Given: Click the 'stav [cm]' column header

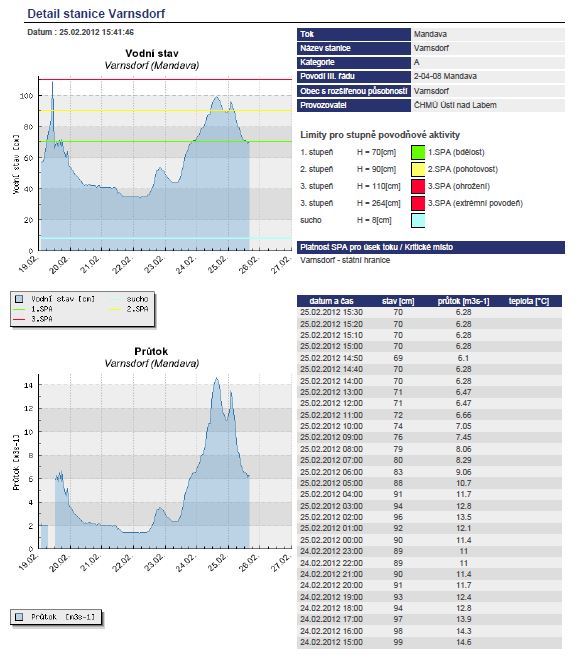Looking at the screenshot, I should (398, 301).
